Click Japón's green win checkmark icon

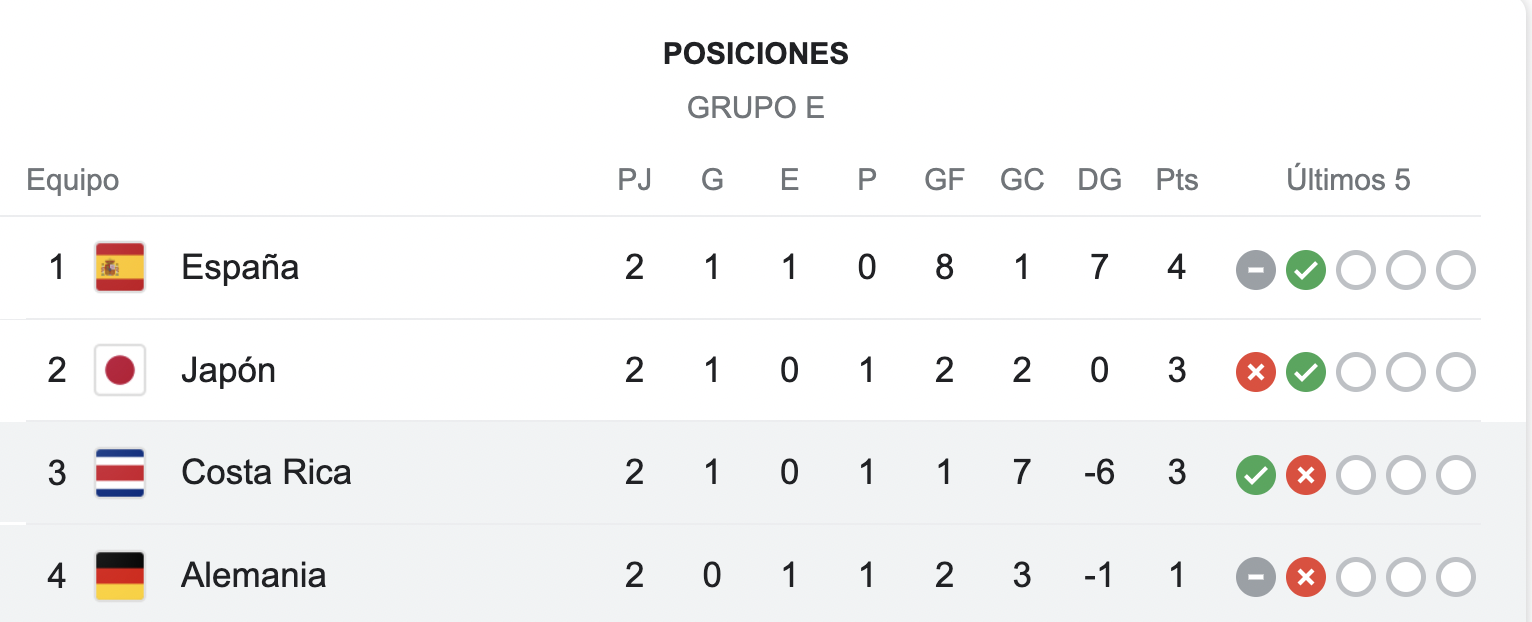click(x=1305, y=373)
